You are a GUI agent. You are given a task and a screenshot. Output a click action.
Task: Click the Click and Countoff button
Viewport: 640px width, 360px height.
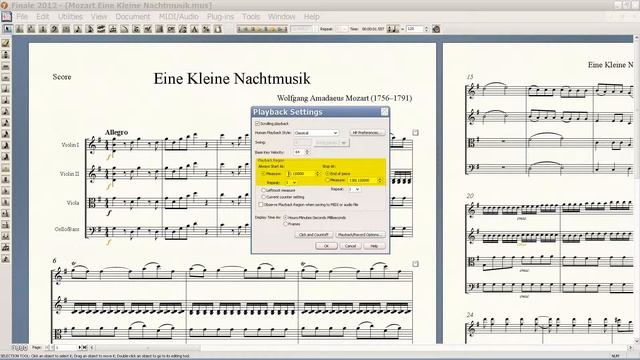pyautogui.click(x=313, y=235)
